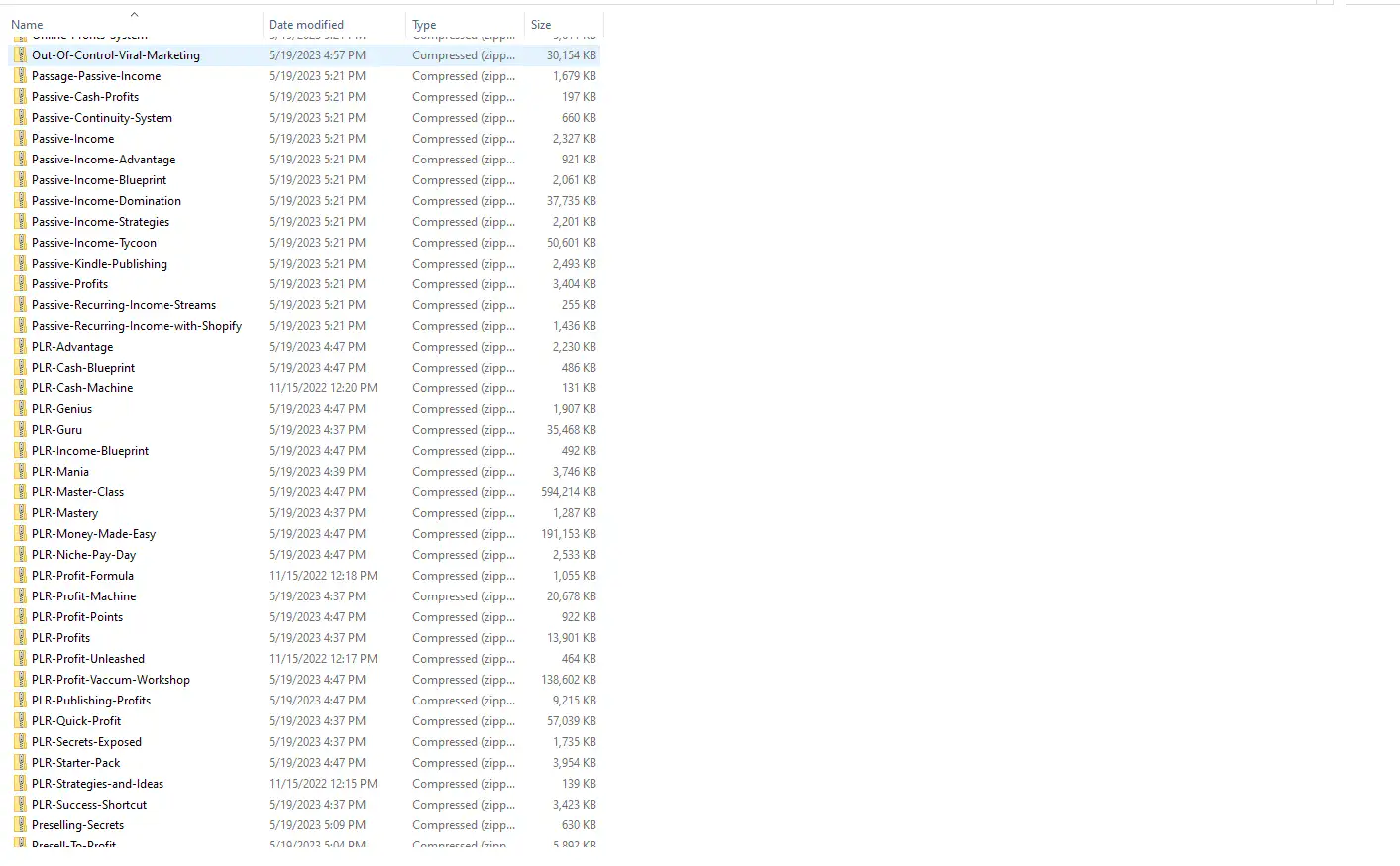
Task: Select the PLR-Profit-Vaccum-Workshop file name
Action: coord(111,680)
